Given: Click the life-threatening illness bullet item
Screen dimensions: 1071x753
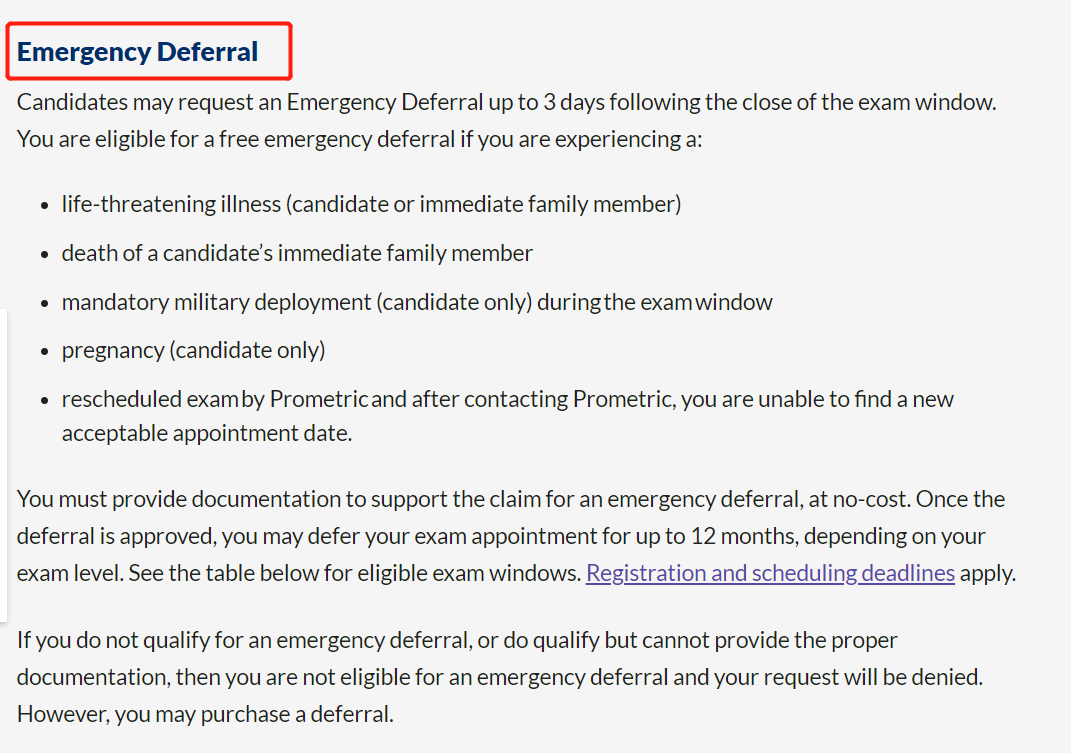Looking at the screenshot, I should 372,204.
